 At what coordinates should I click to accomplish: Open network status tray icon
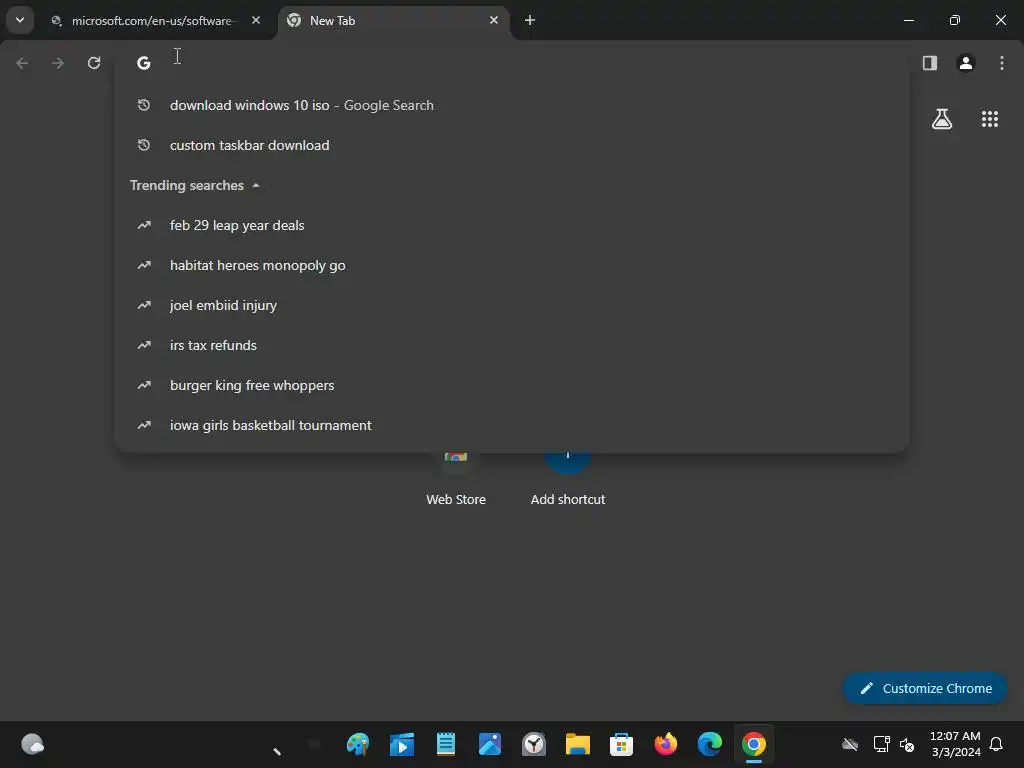click(x=882, y=744)
